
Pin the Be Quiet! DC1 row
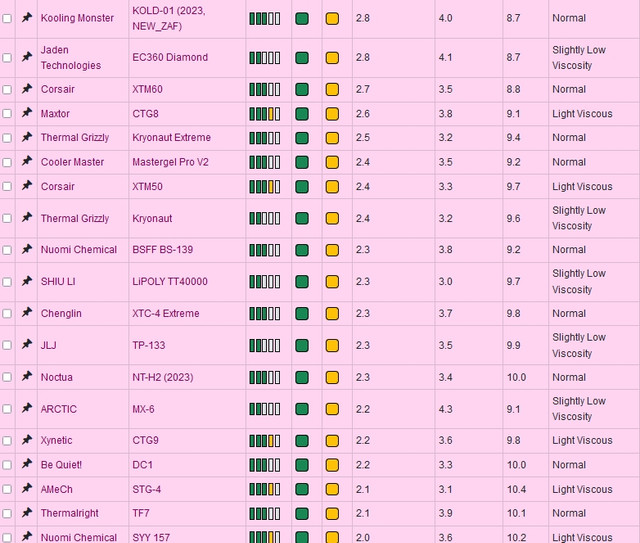(27, 464)
